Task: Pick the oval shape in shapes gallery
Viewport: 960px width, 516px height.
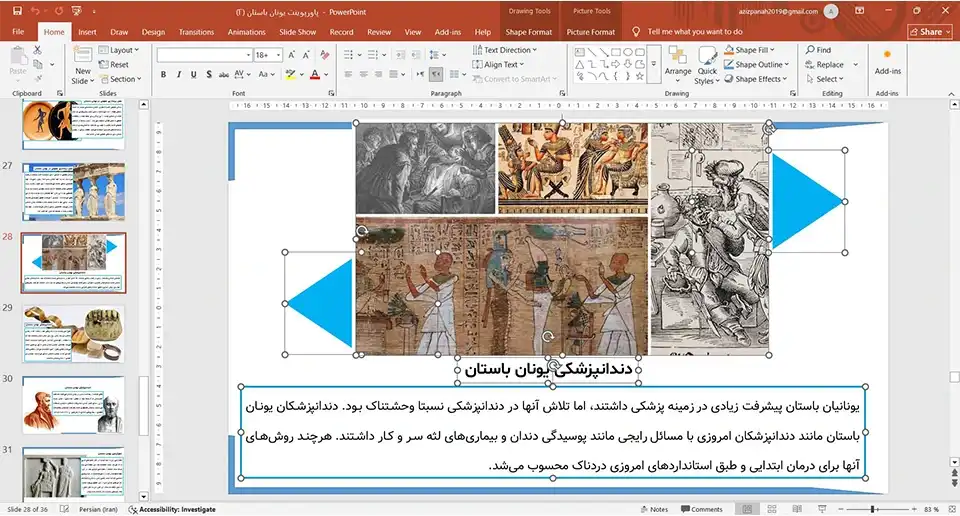Action: pos(628,53)
